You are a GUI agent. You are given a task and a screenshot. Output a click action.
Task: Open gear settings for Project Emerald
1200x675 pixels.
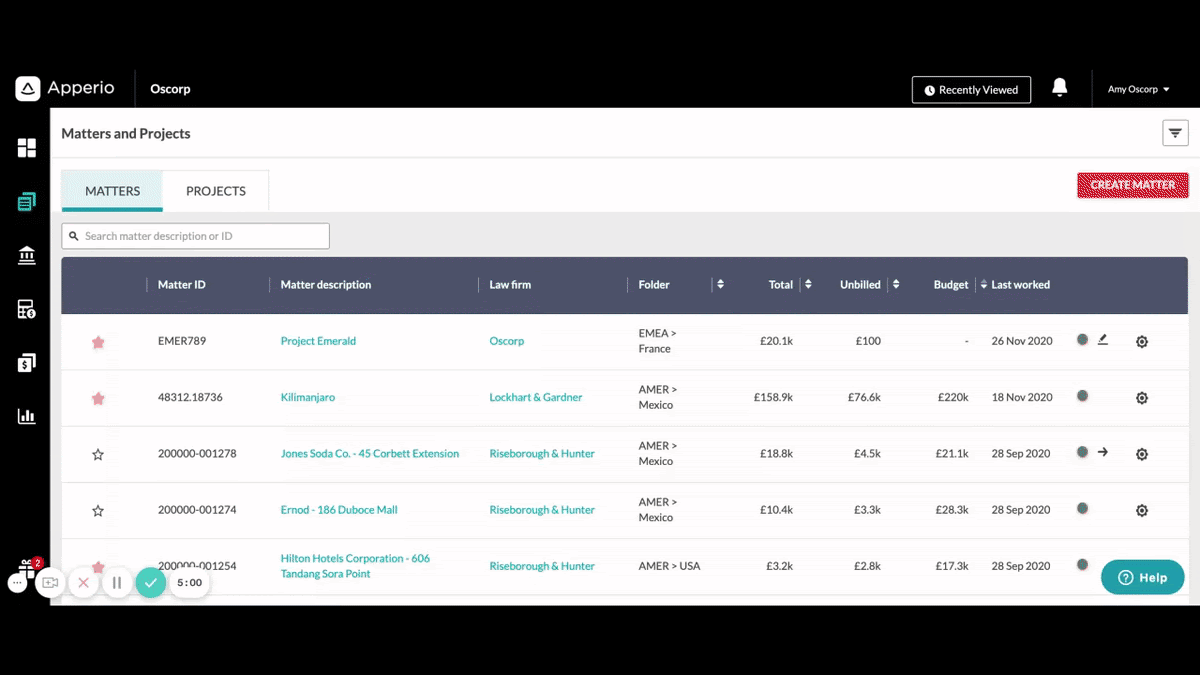1142,342
